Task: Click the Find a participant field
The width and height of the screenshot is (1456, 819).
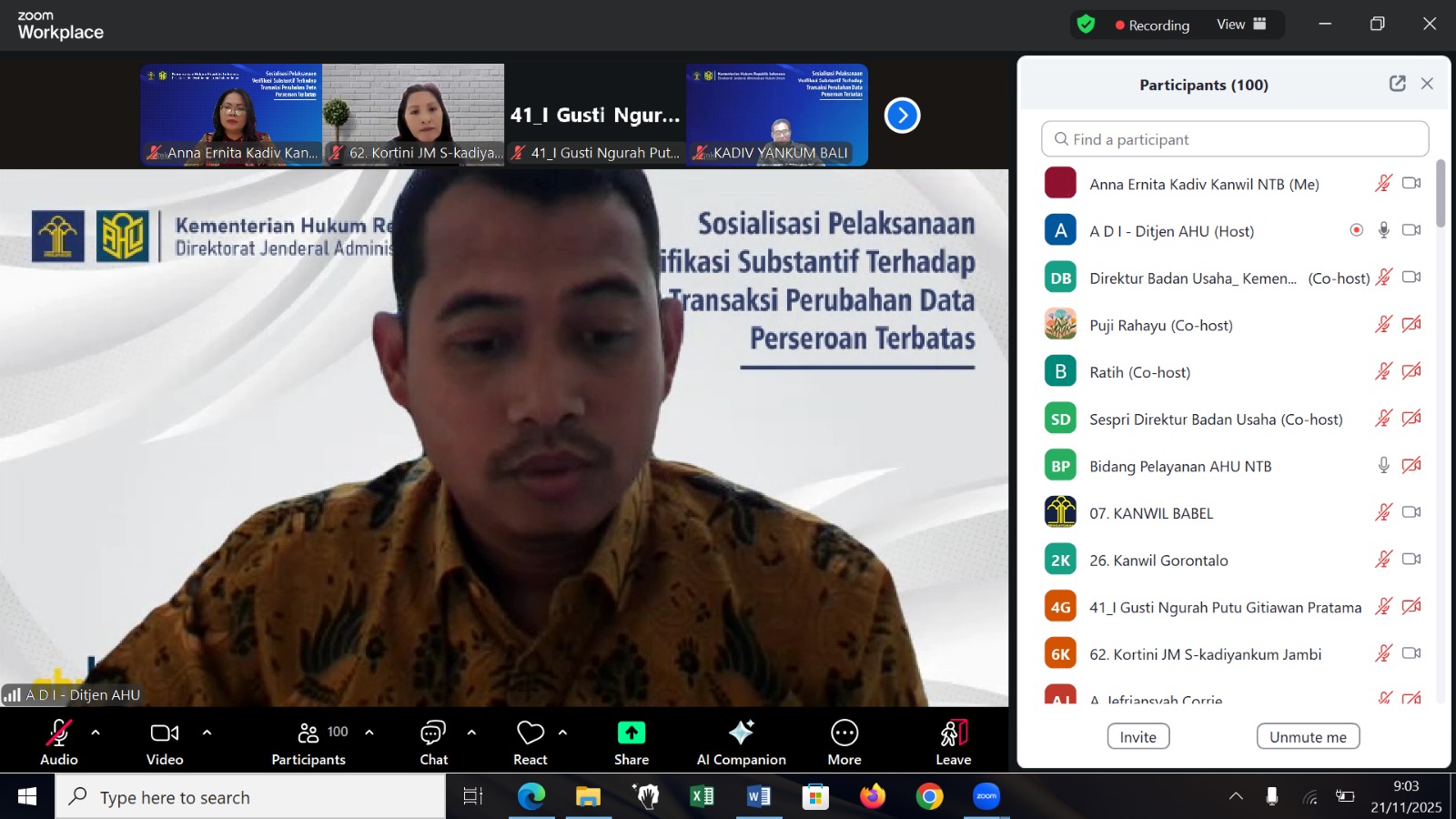Action: pos(1234,139)
